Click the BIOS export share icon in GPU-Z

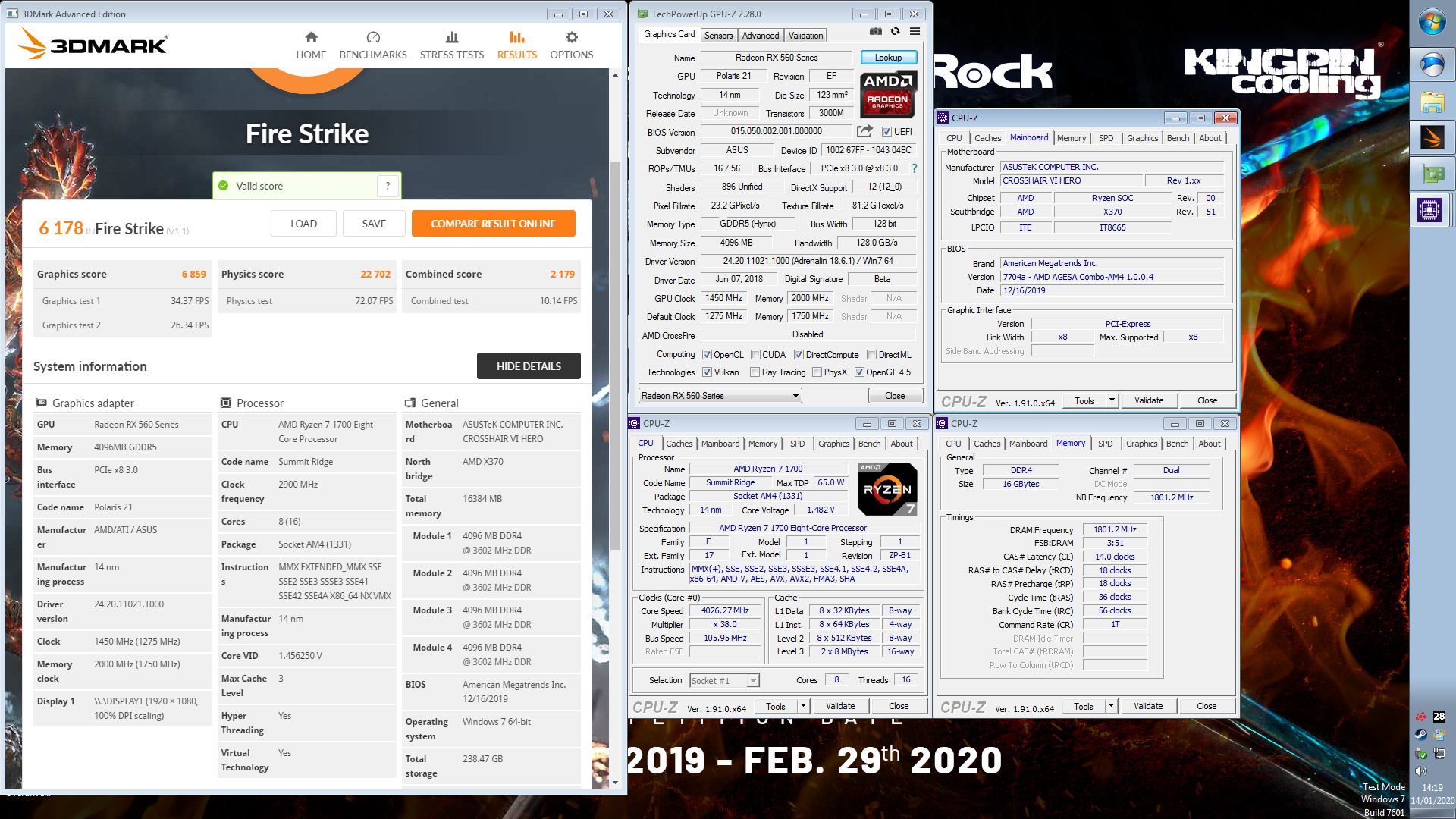coord(864,131)
